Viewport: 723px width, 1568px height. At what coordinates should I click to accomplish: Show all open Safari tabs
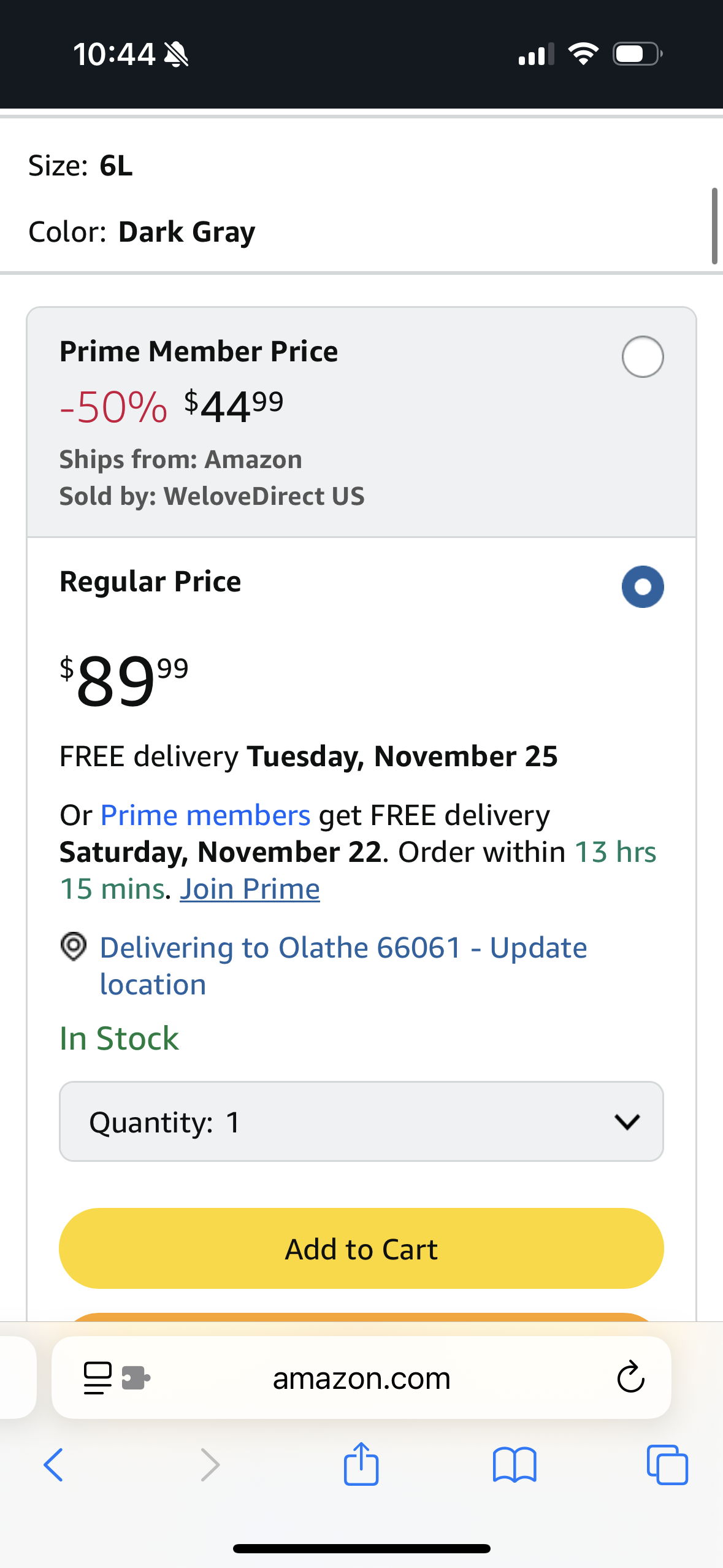coord(667,1465)
